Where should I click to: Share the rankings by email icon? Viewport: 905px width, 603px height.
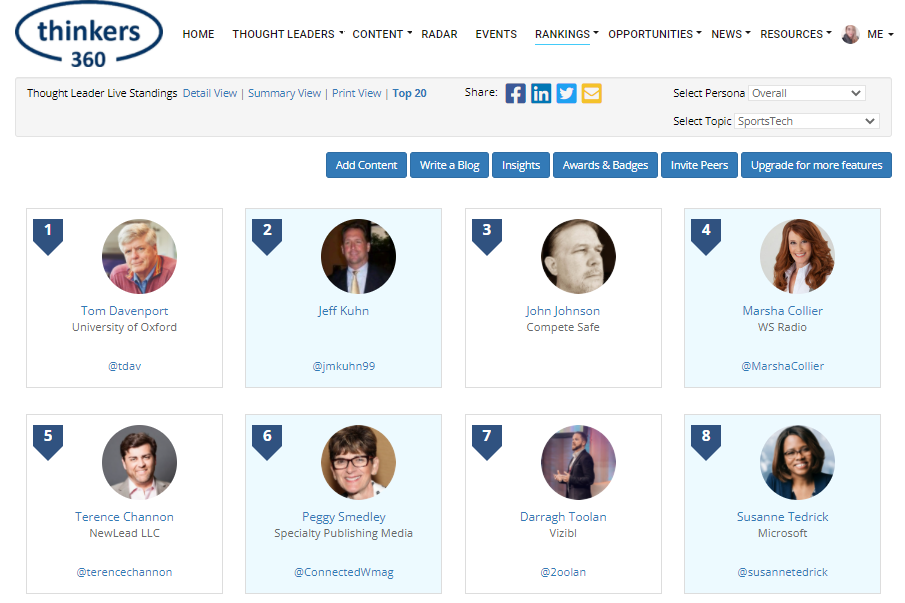pyautogui.click(x=591, y=93)
